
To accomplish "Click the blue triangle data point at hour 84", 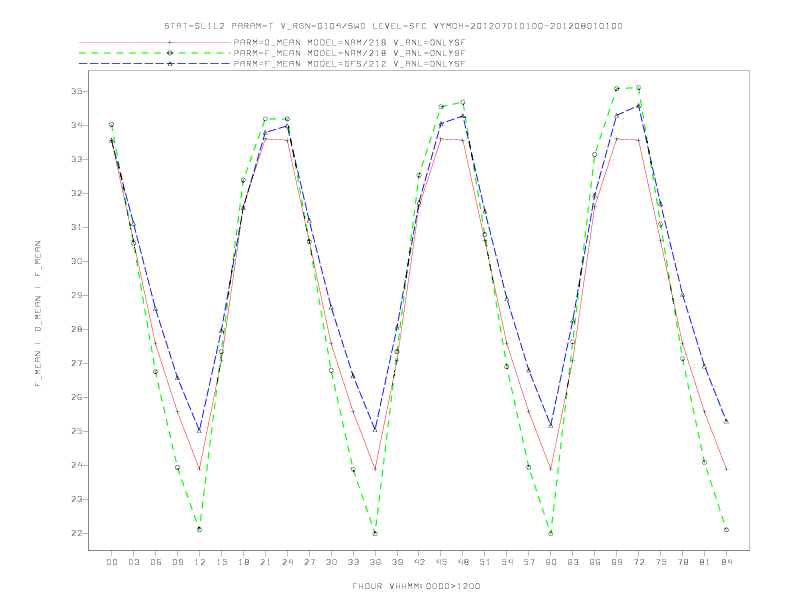I will pos(726,421).
